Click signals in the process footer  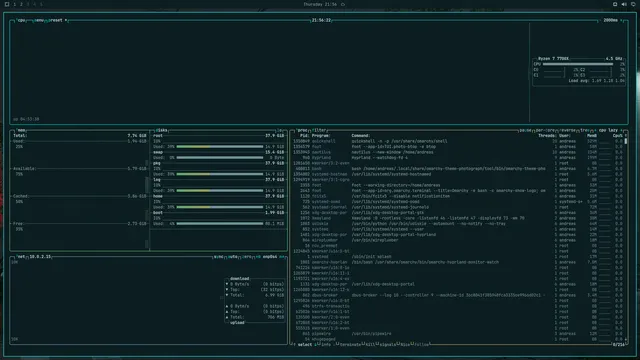pos(387,344)
